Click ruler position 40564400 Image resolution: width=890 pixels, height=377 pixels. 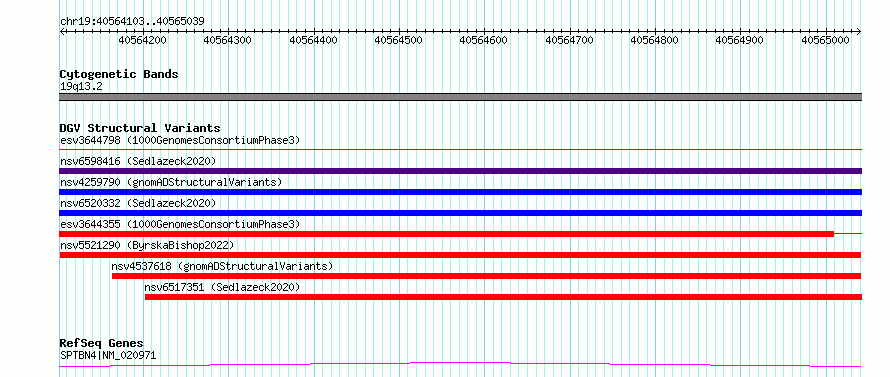[313, 40]
